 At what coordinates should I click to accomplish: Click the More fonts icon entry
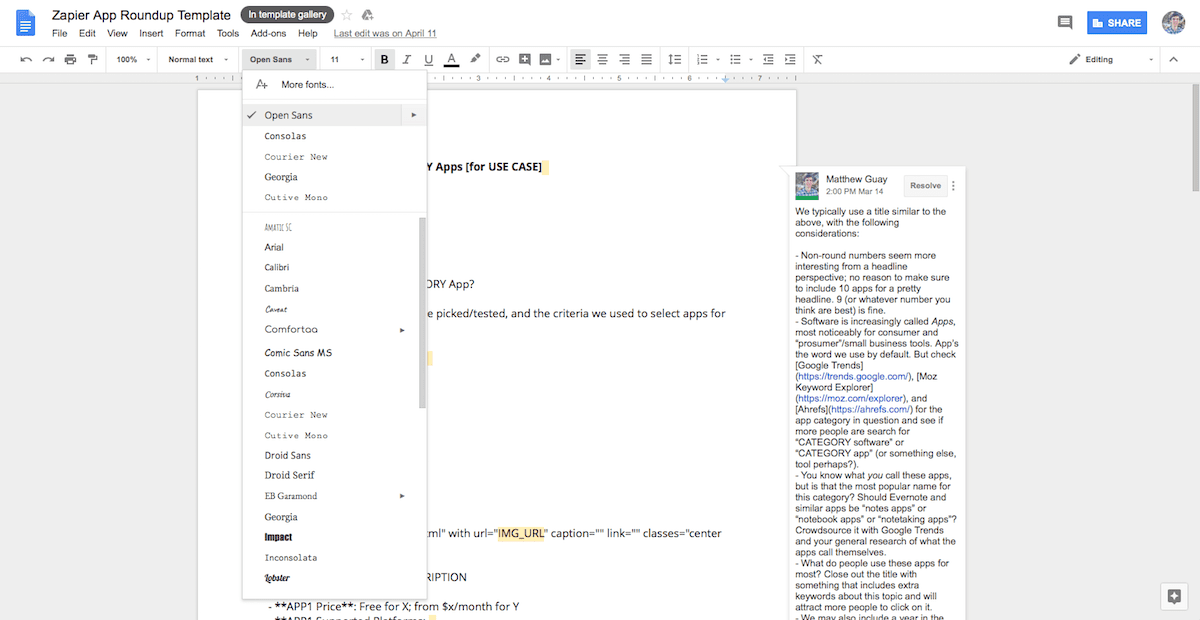(x=261, y=84)
